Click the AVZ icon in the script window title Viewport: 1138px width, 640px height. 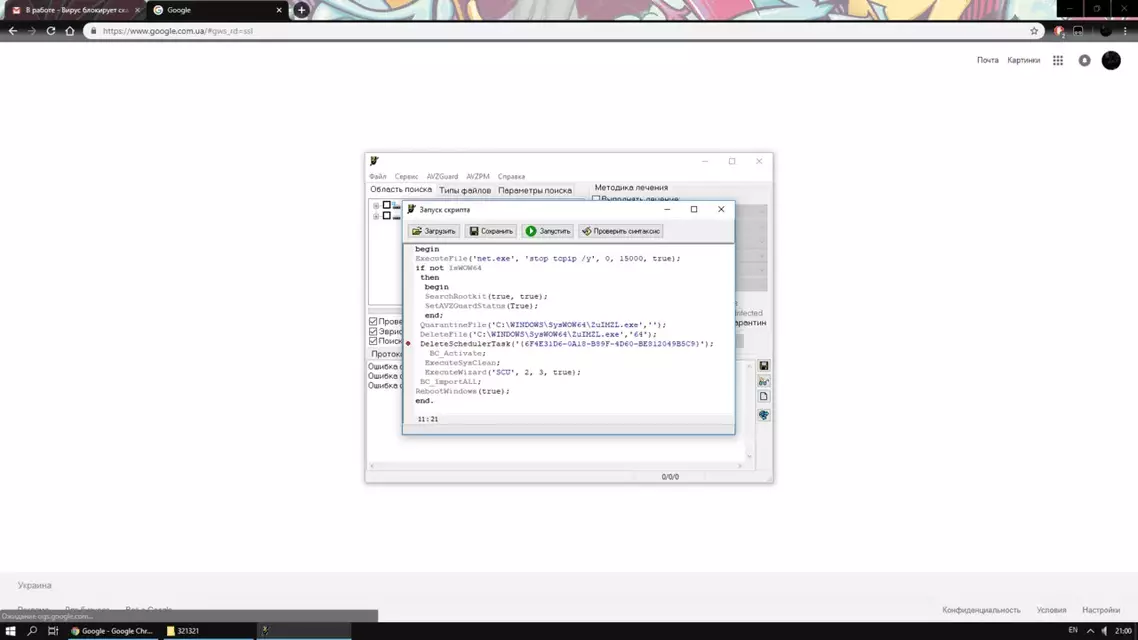click(412, 209)
